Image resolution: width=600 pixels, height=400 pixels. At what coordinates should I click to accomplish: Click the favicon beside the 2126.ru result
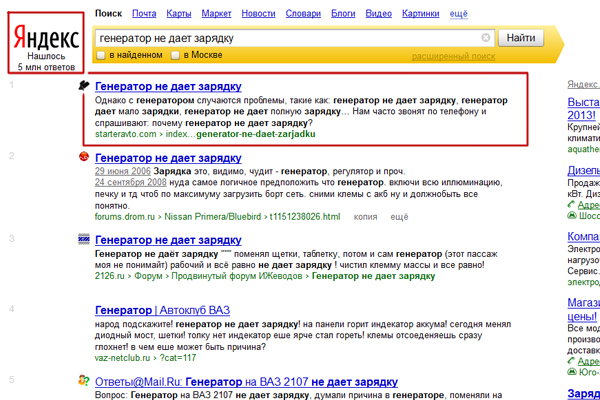[84, 239]
